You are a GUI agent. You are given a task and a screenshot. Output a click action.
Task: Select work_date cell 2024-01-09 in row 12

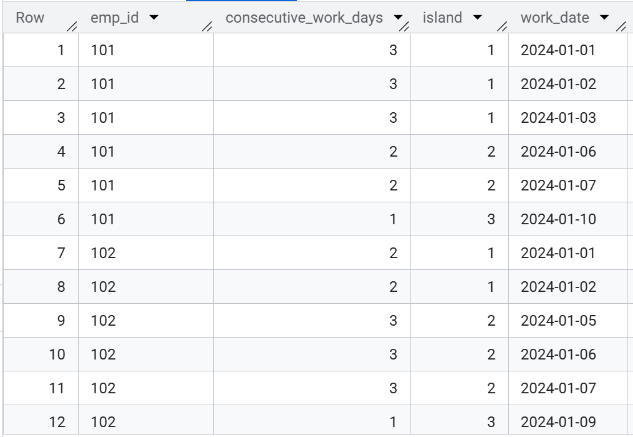pyautogui.click(x=558, y=422)
